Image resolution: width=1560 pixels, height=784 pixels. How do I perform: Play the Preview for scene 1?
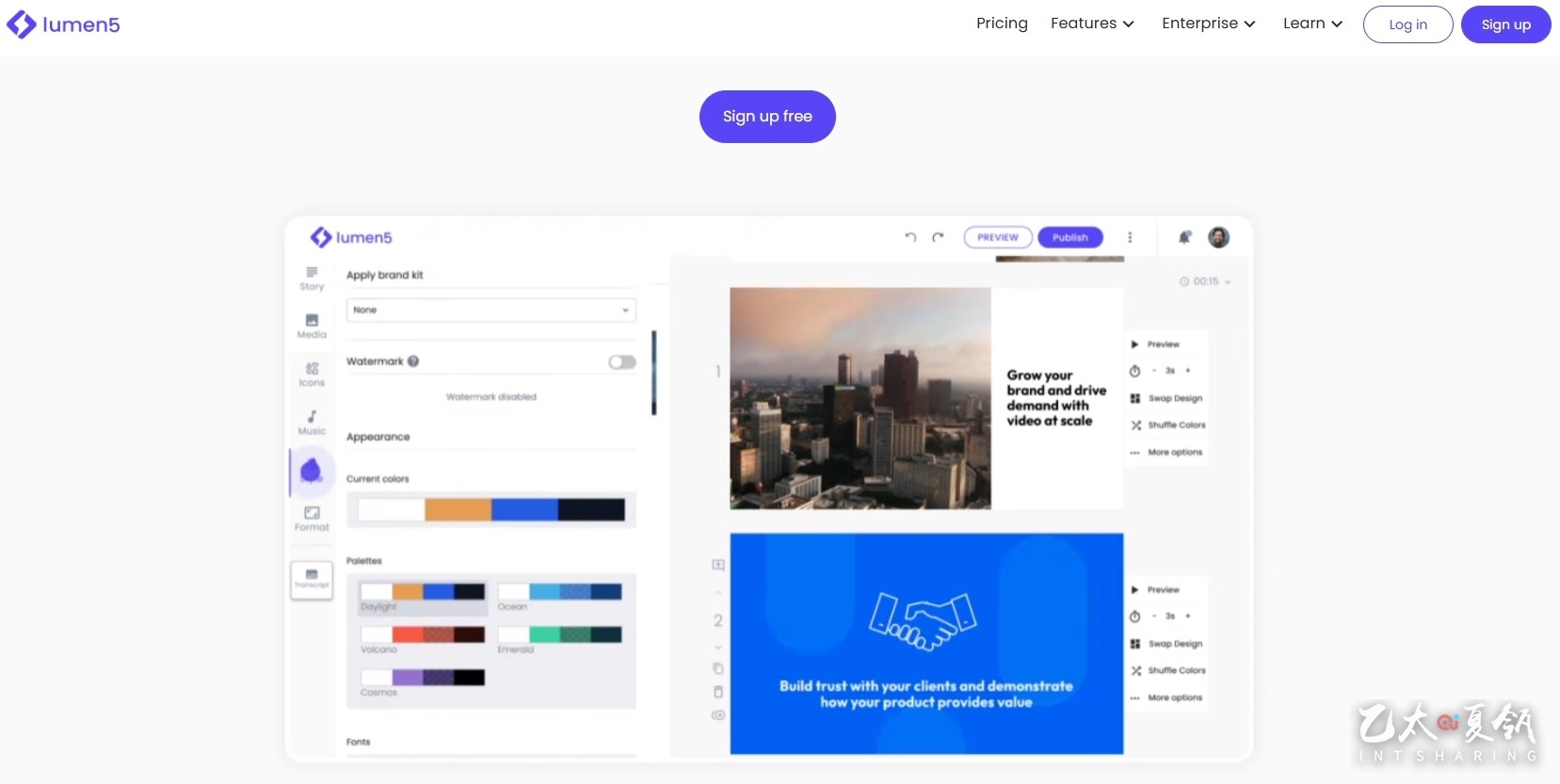[1155, 344]
